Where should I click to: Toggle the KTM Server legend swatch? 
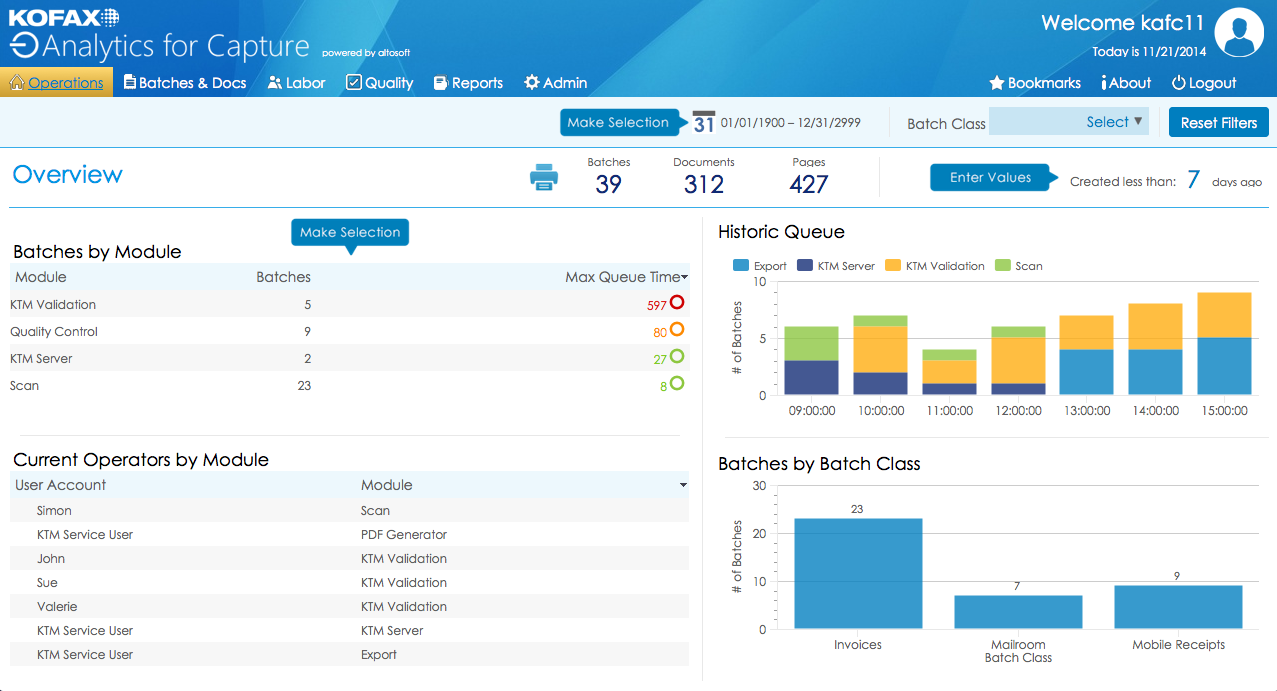[805, 266]
